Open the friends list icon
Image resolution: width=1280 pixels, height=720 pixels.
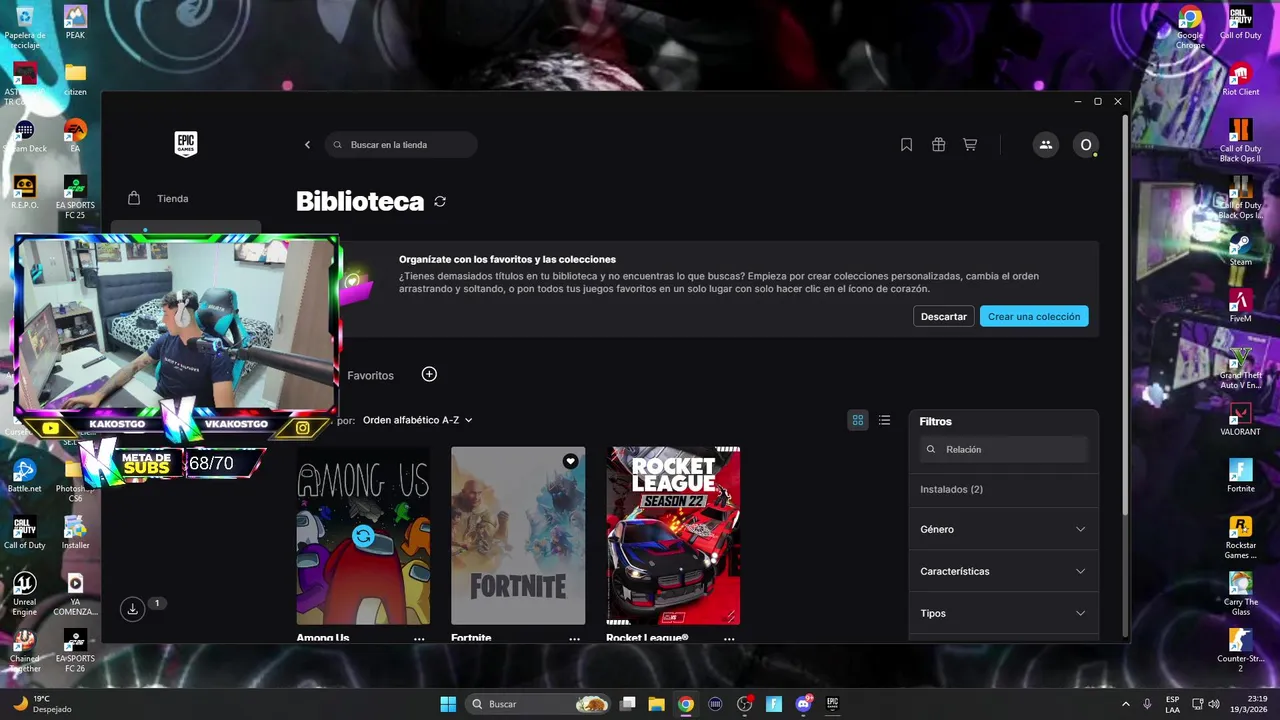(1045, 145)
